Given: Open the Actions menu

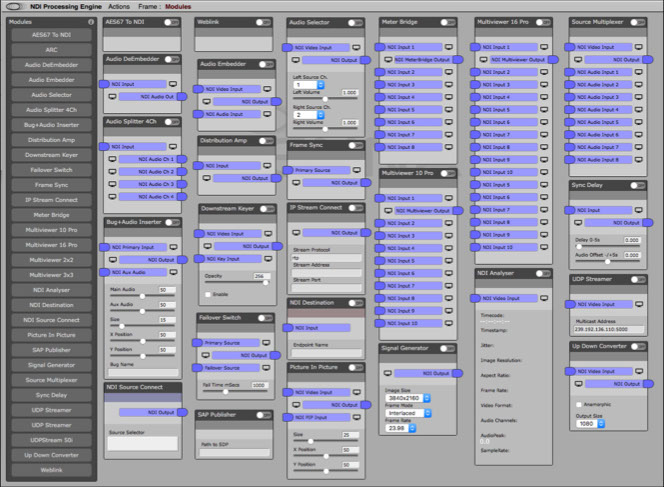Looking at the screenshot, I should (119, 6).
